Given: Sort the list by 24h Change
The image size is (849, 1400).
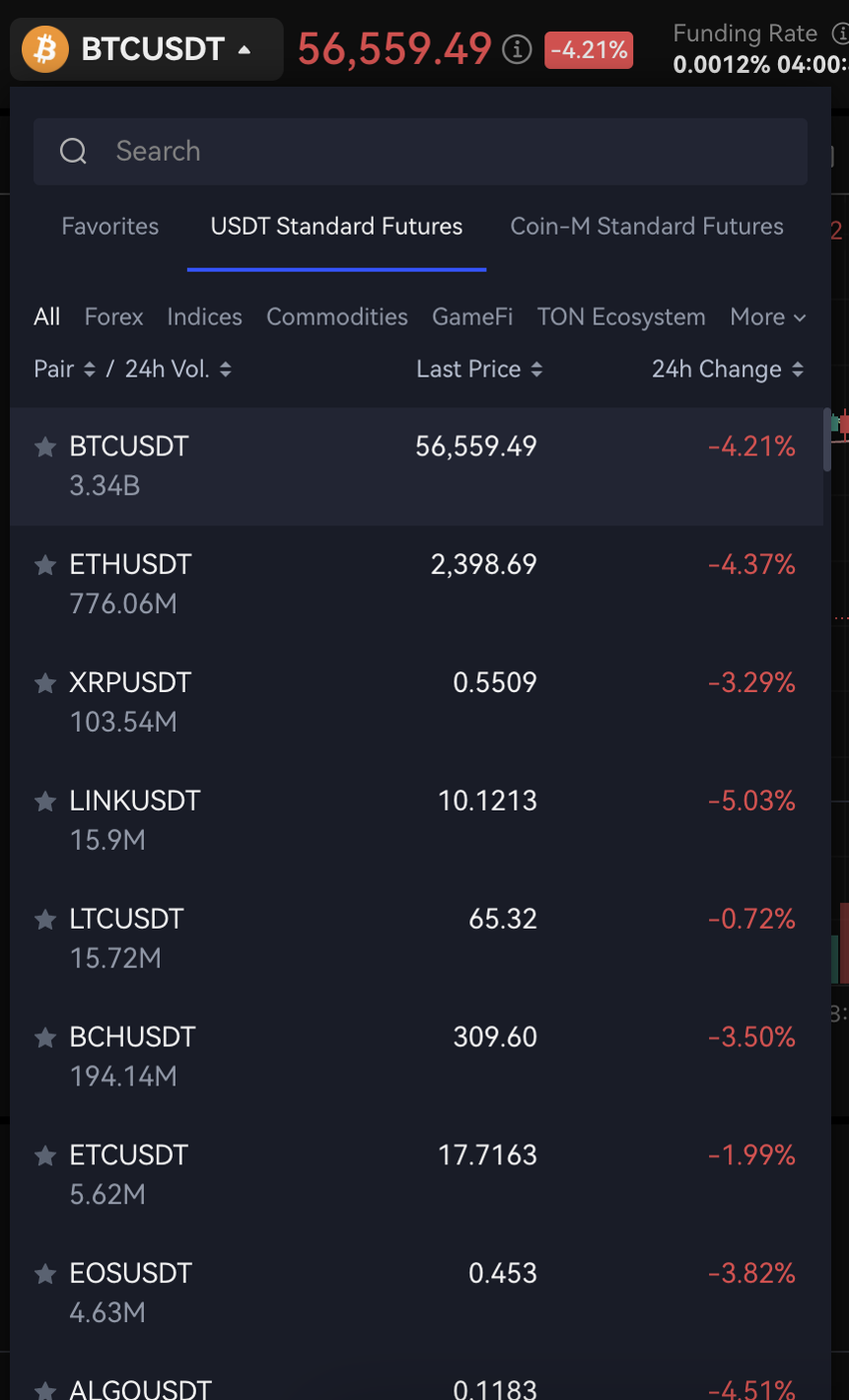Looking at the screenshot, I should (727, 369).
